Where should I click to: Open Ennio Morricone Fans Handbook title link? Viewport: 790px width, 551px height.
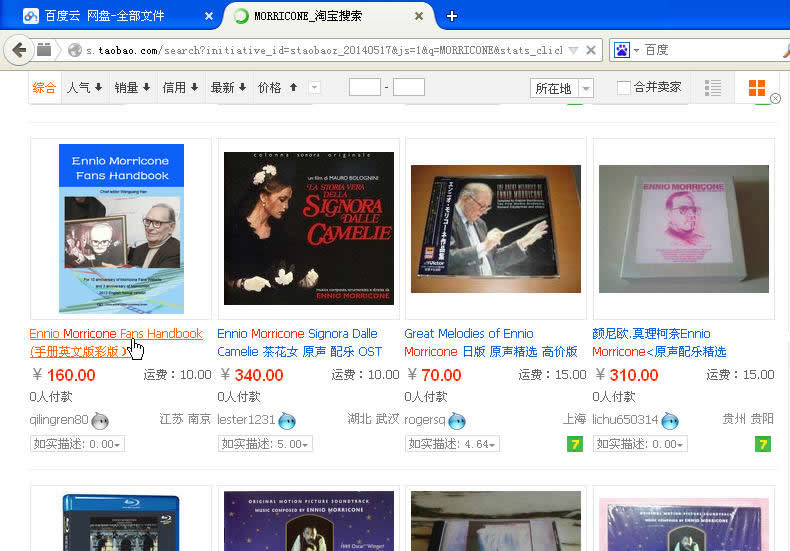tap(116, 342)
